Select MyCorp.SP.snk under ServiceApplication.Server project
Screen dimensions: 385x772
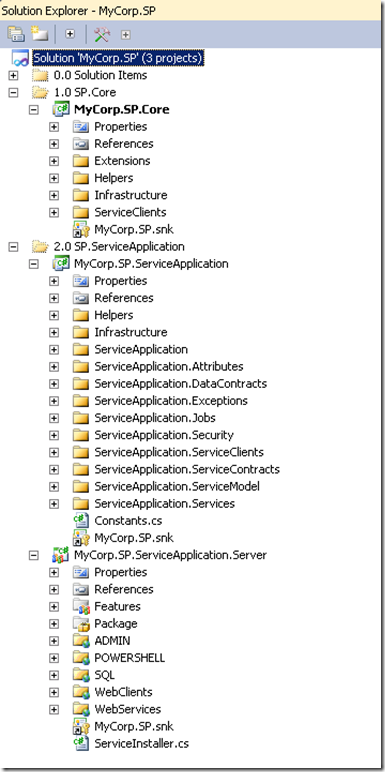(x=134, y=726)
